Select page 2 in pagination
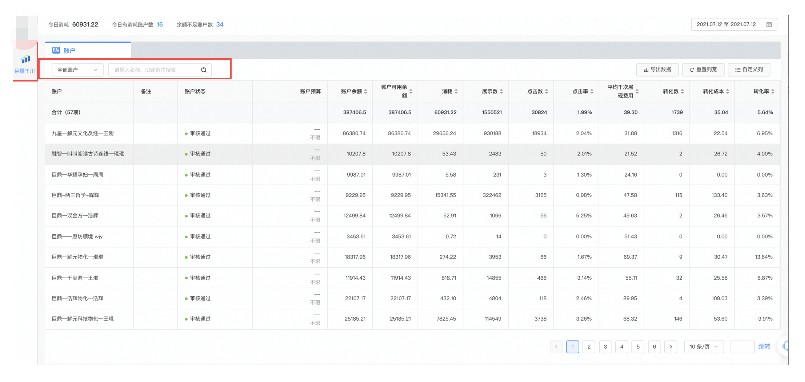 click(x=589, y=347)
